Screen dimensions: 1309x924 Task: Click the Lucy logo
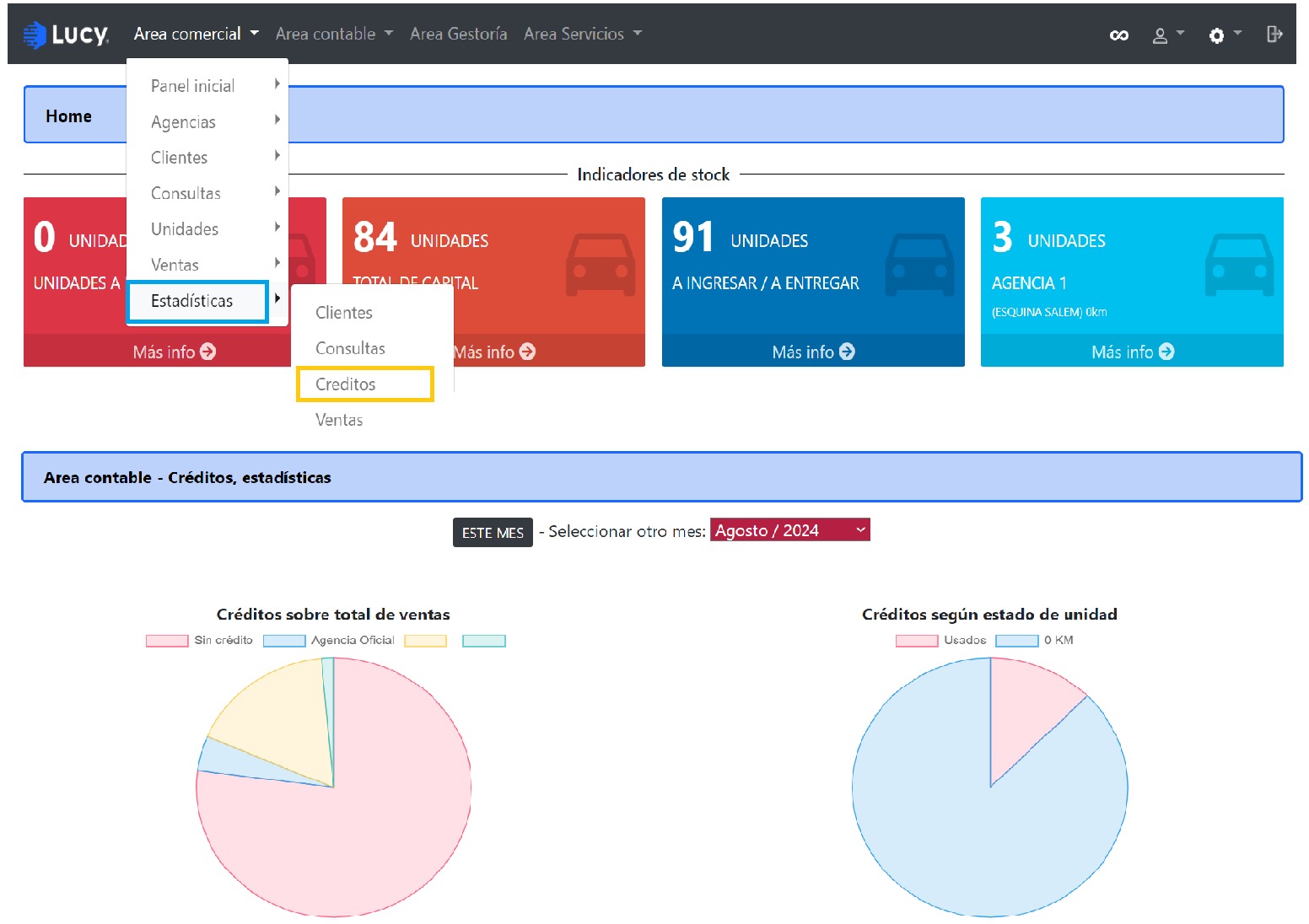point(66,35)
